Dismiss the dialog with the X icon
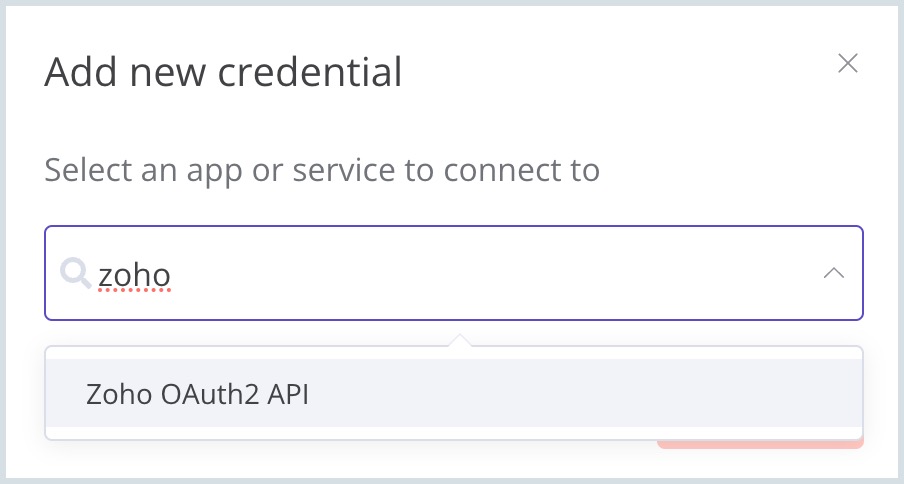The width and height of the screenshot is (904, 484). [847, 64]
